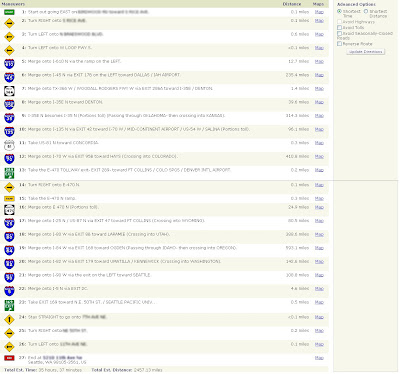Image resolution: width=400 pixels, height=374 pixels.
Task: Check the Avoid Tolls option
Action: pos(339,28)
